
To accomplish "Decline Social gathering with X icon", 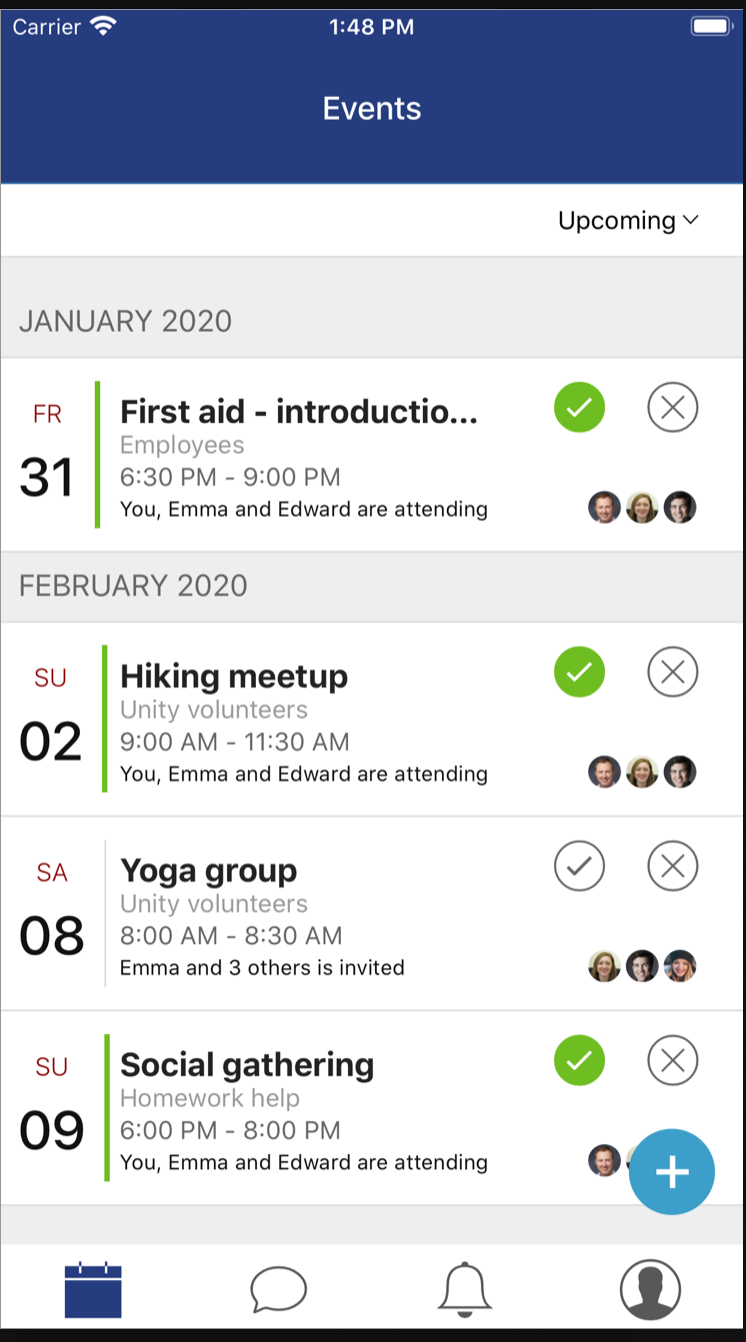I will 673,1060.
